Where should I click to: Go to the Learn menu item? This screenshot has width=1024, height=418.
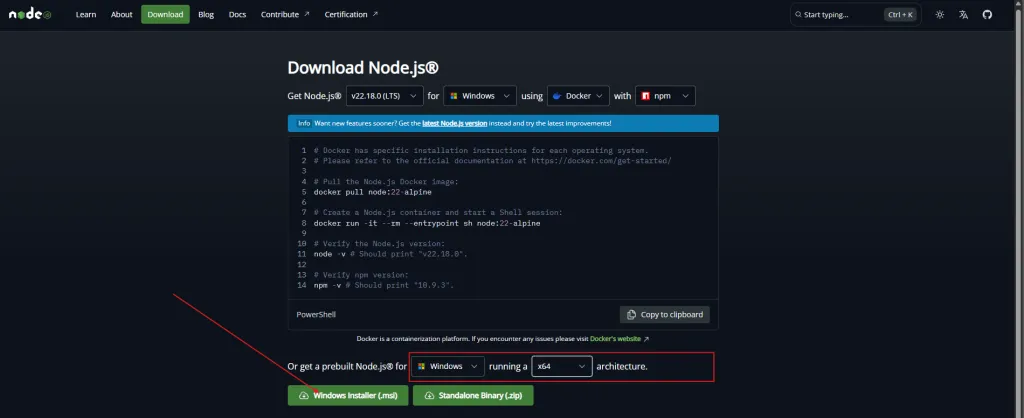point(87,15)
